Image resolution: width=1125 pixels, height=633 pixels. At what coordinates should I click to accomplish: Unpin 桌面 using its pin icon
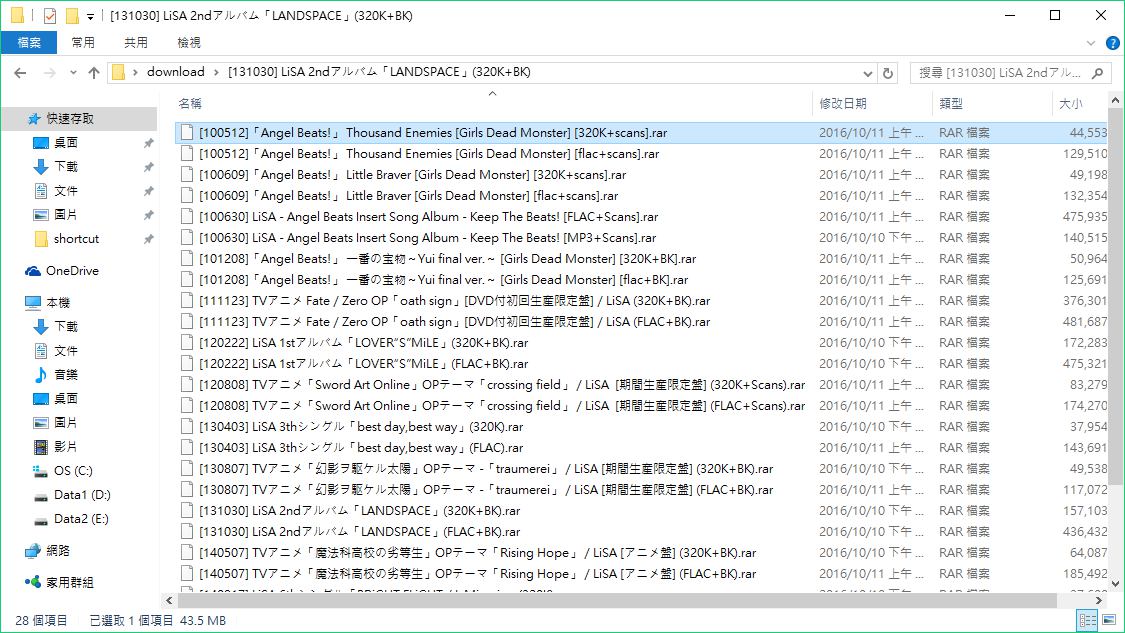149,143
